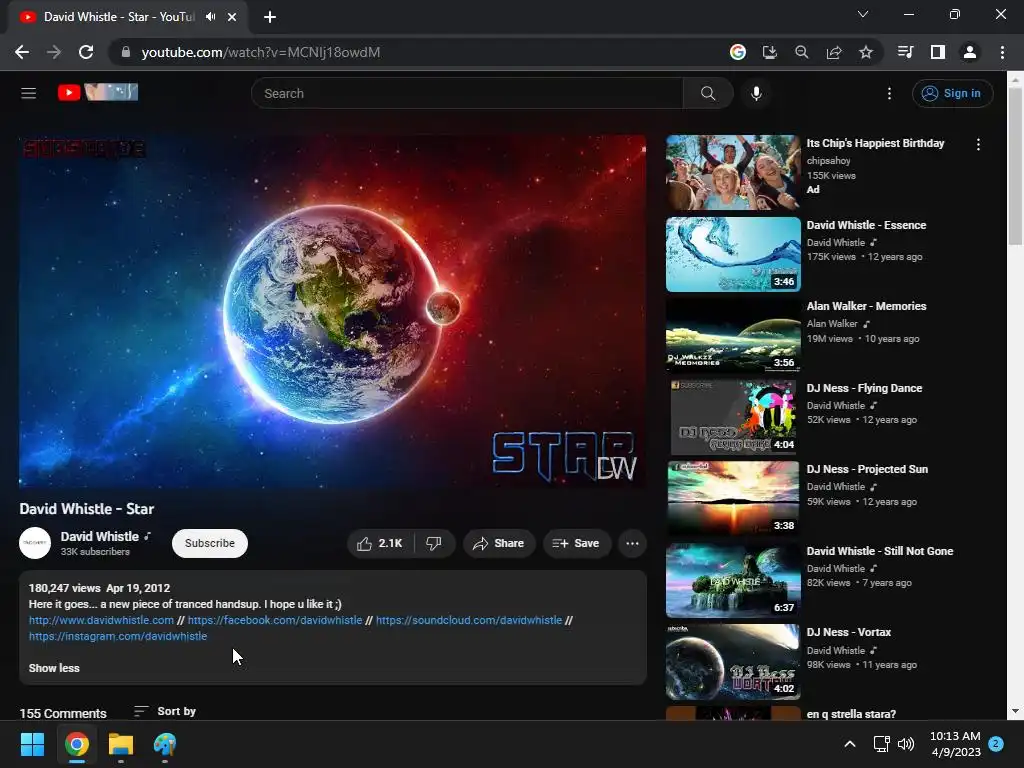Open Google icon in address bar

tap(738, 52)
